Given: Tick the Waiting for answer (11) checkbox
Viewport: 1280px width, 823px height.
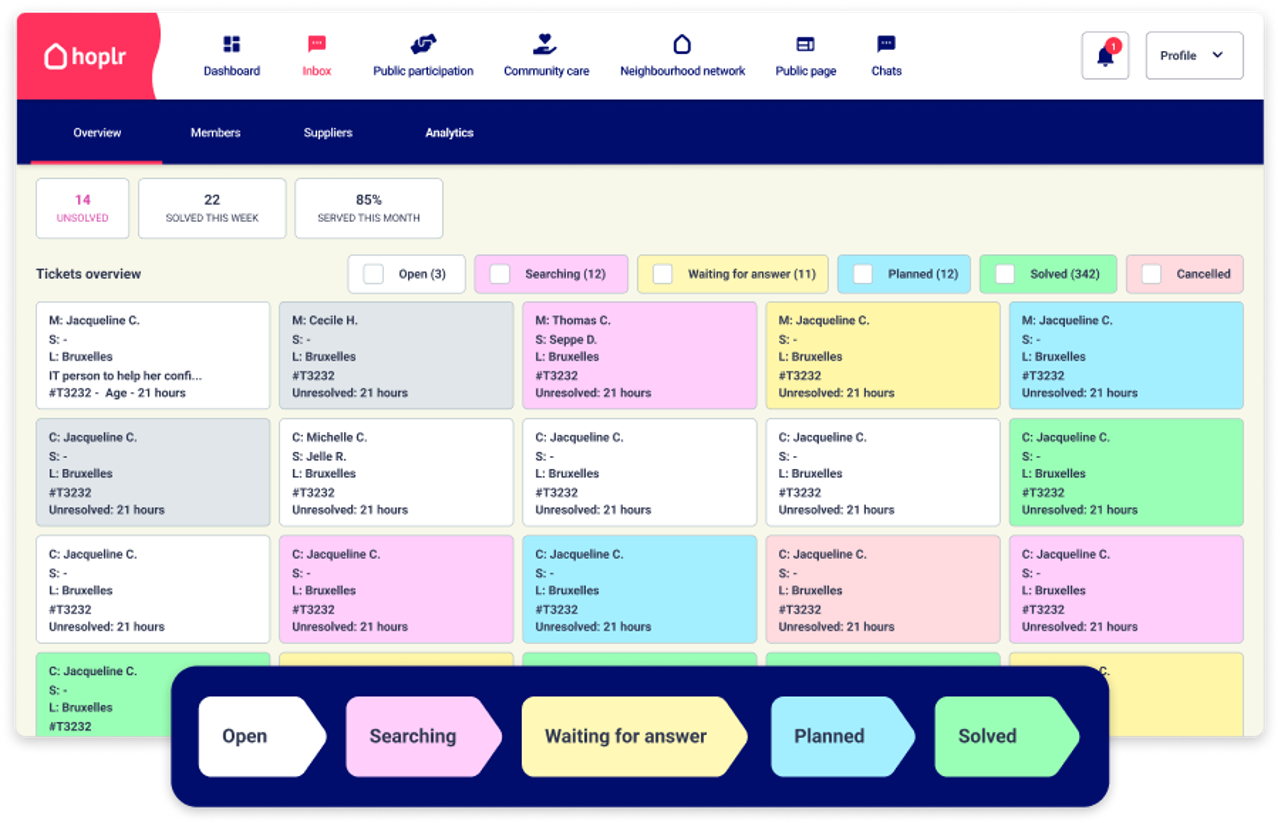Looking at the screenshot, I should (662, 274).
